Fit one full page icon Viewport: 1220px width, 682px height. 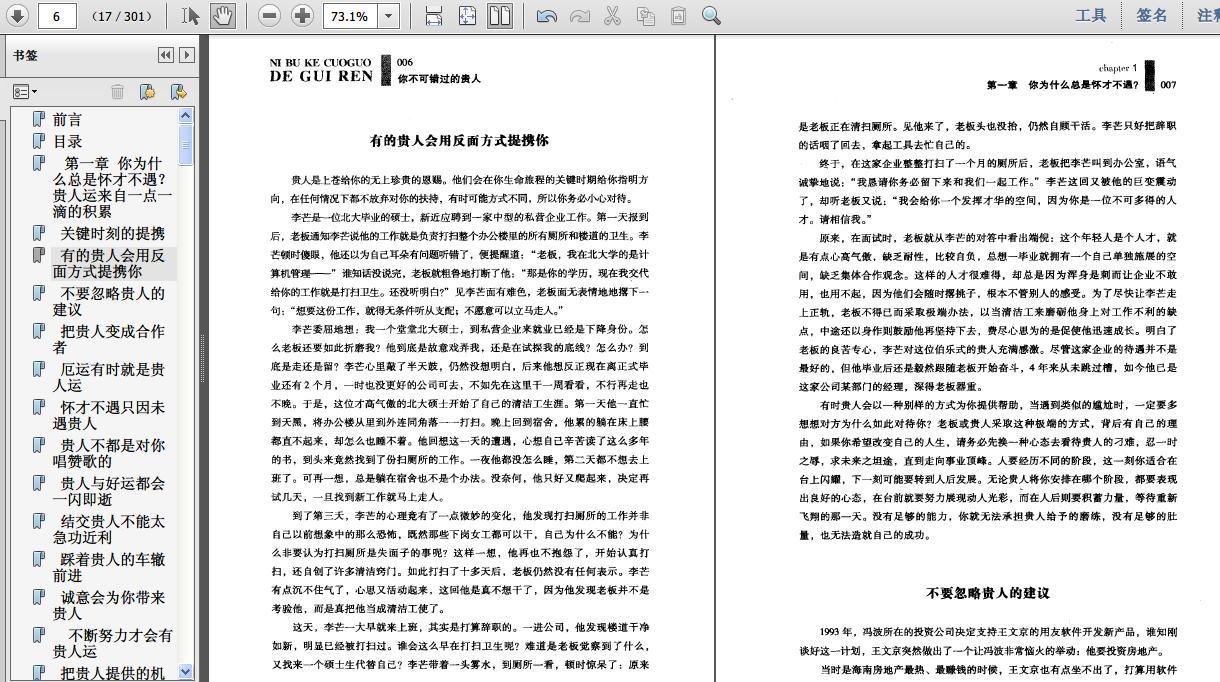(x=467, y=15)
